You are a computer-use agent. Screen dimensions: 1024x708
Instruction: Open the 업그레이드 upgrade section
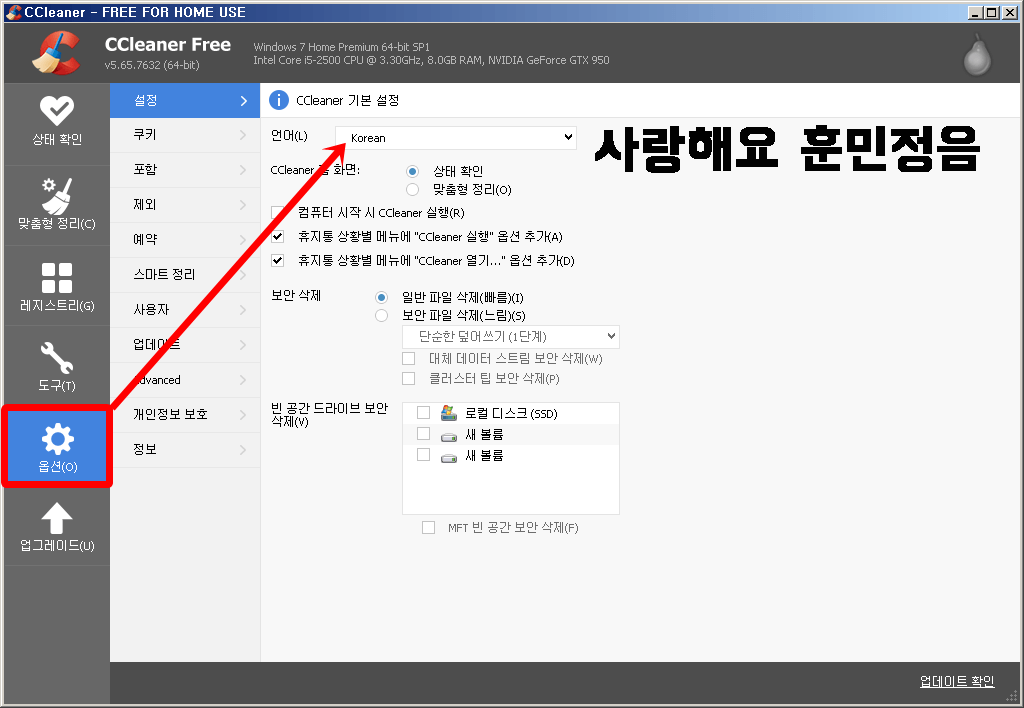(x=57, y=526)
